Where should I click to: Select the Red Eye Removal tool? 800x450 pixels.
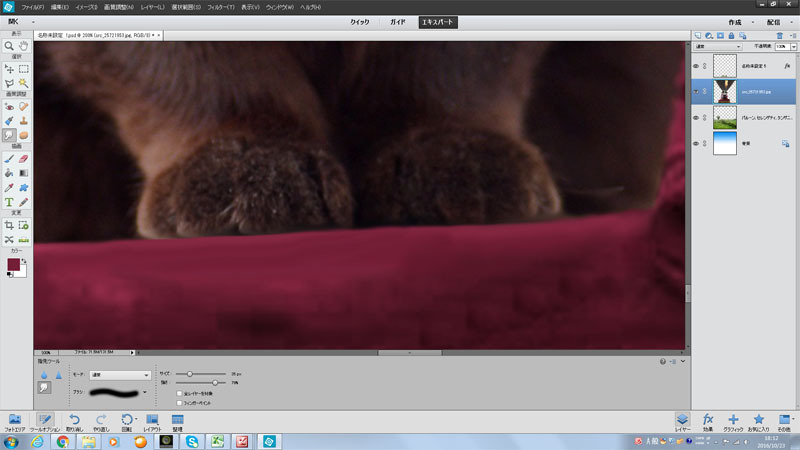pos(9,107)
